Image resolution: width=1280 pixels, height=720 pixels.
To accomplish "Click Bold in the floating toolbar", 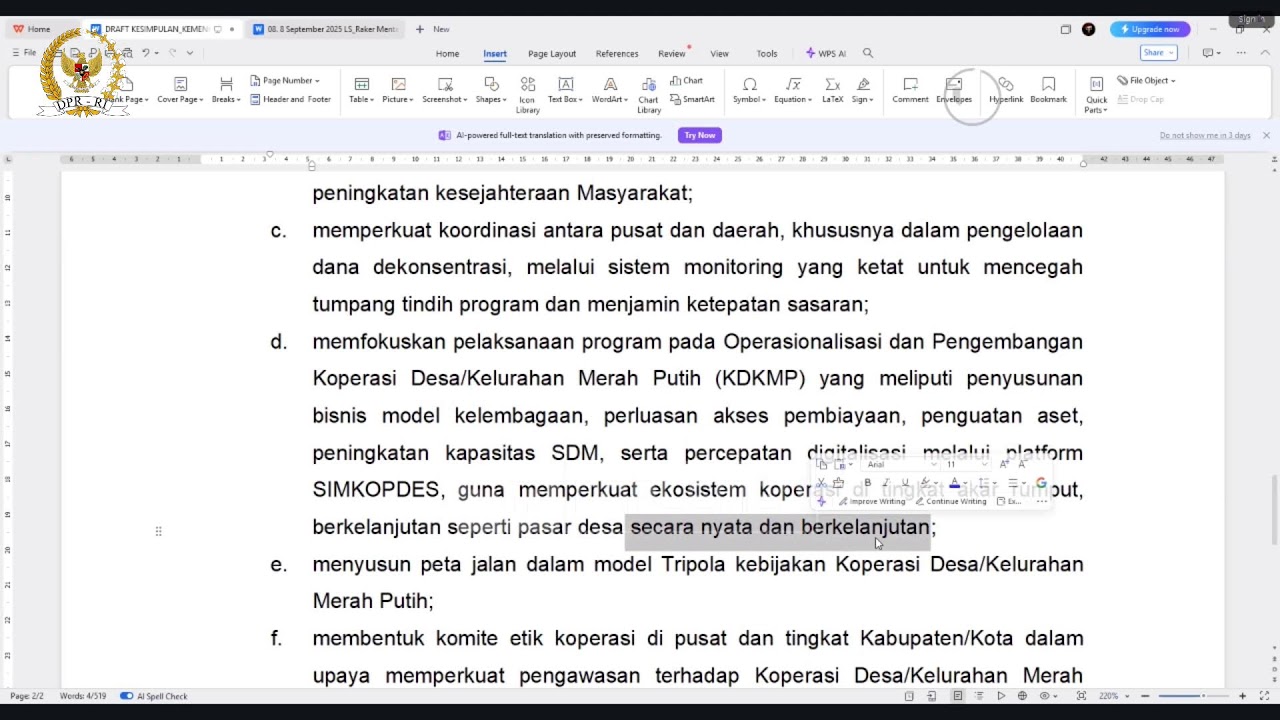I will (x=867, y=483).
